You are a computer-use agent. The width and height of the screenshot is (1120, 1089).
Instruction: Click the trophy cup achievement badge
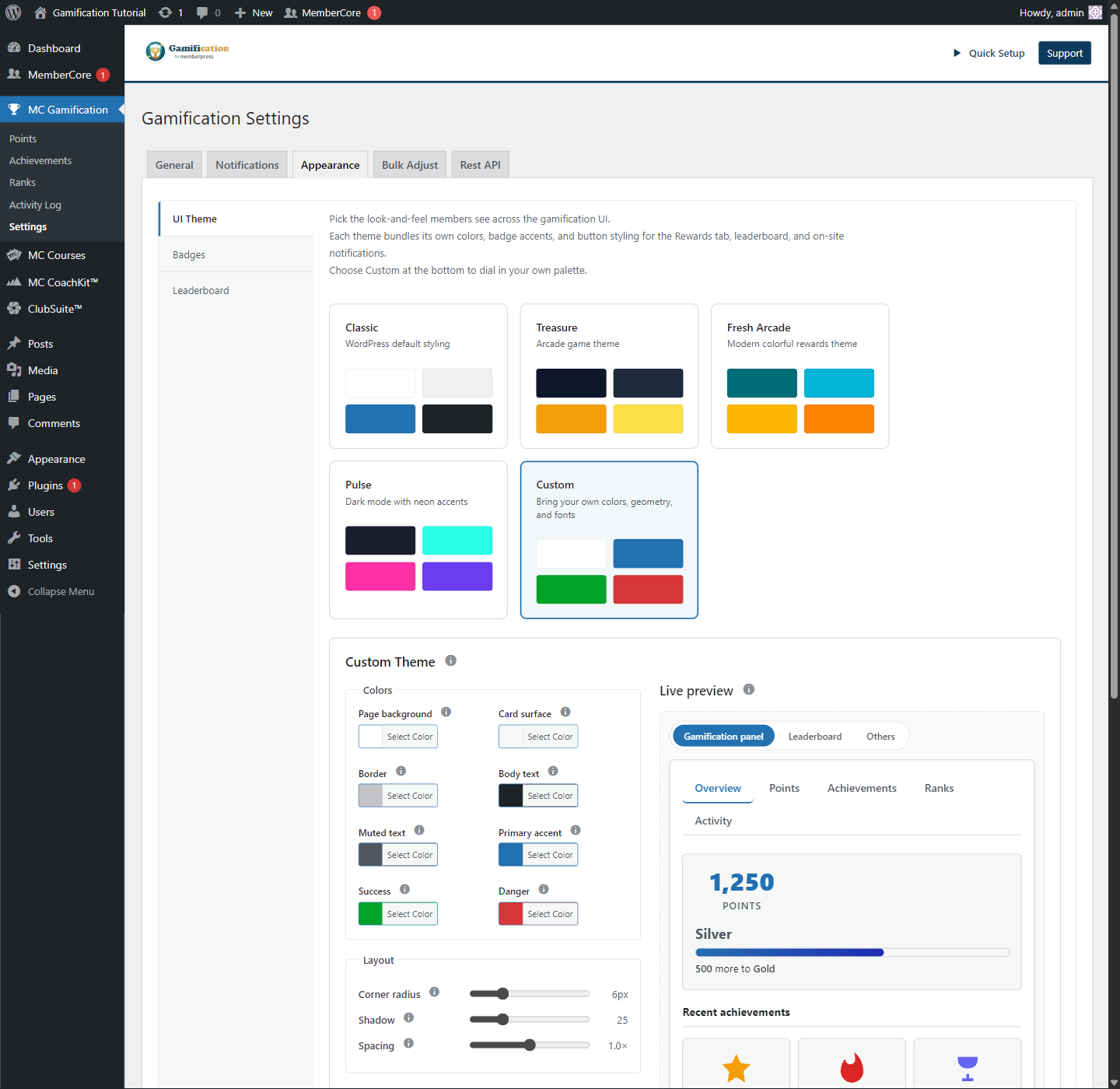point(968,1068)
